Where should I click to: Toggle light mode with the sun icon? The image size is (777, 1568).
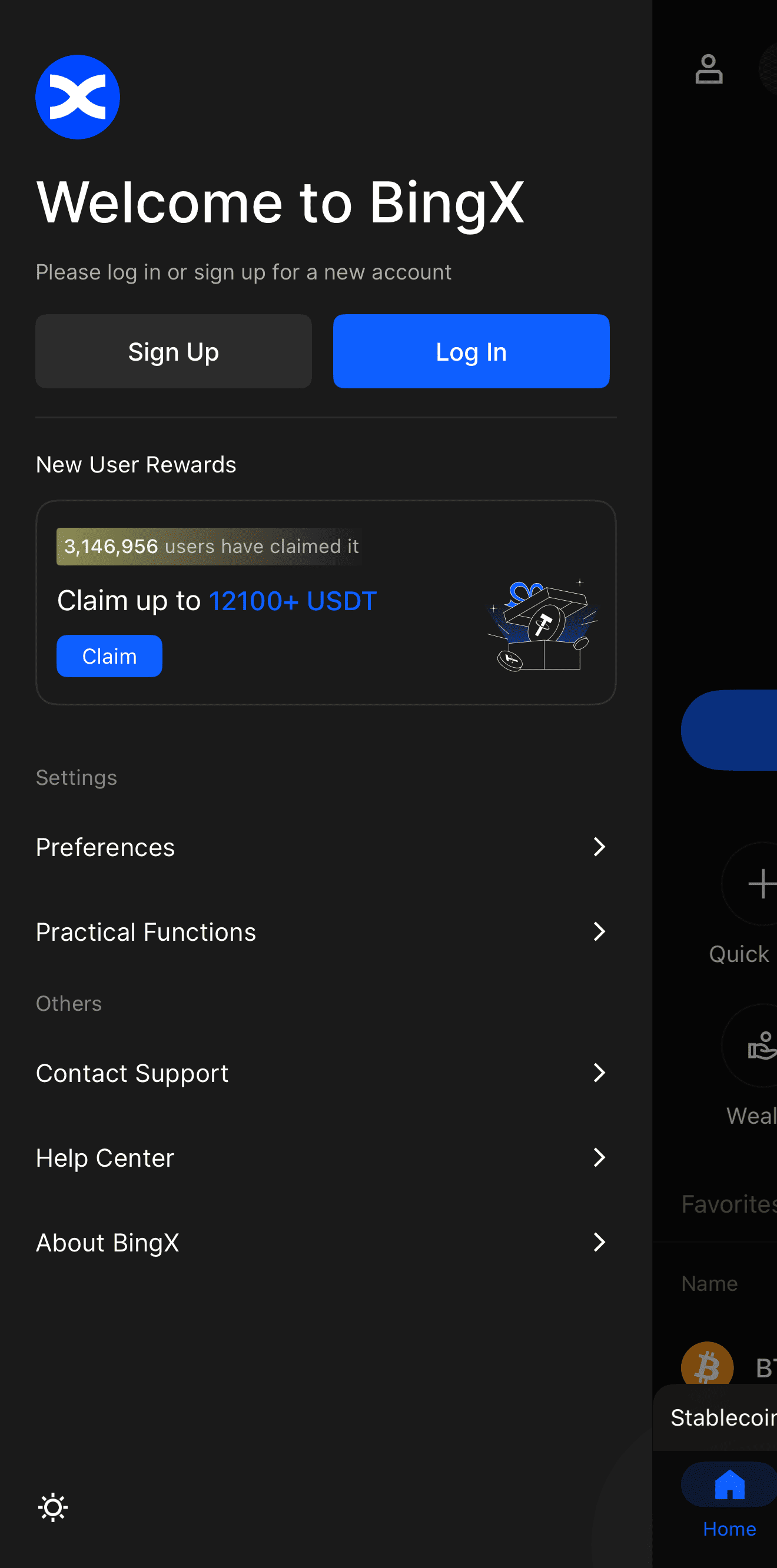point(53,1507)
